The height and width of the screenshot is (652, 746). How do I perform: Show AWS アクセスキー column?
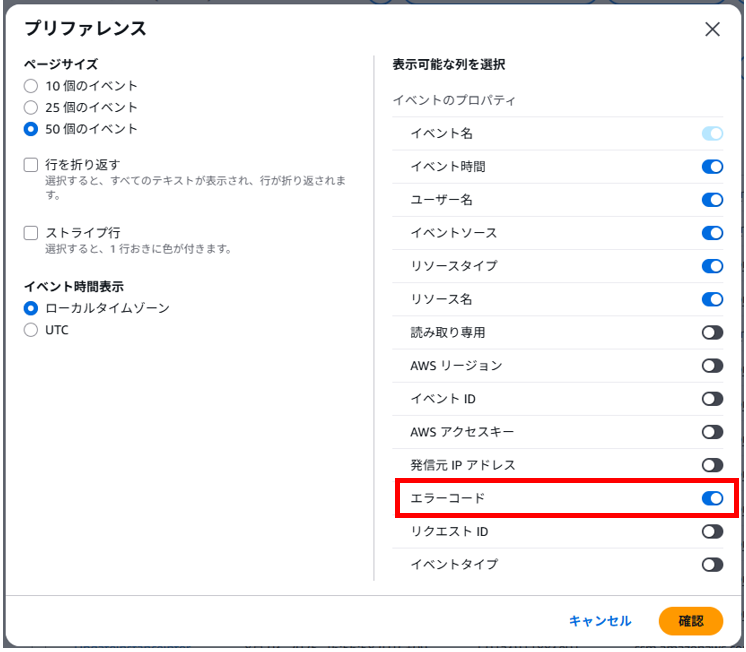[x=712, y=432]
